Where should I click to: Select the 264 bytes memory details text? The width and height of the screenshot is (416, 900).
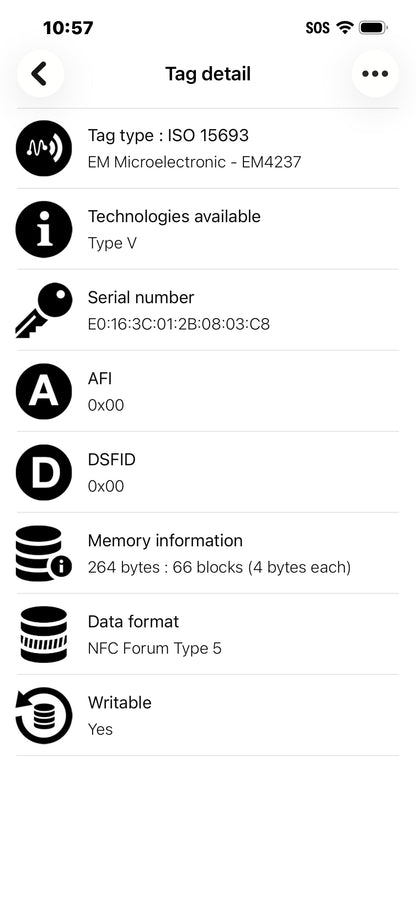219,568
